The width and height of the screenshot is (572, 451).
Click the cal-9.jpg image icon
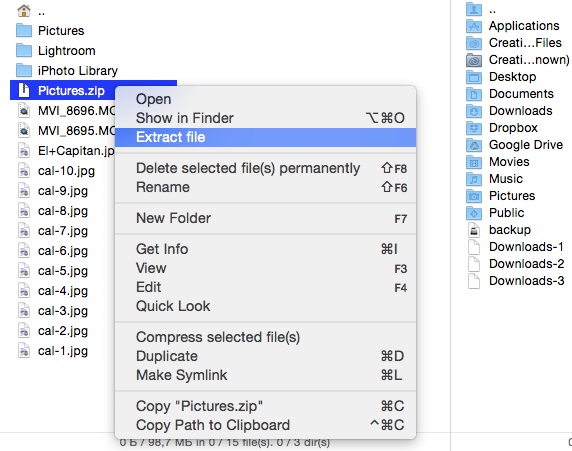[x=24, y=190]
